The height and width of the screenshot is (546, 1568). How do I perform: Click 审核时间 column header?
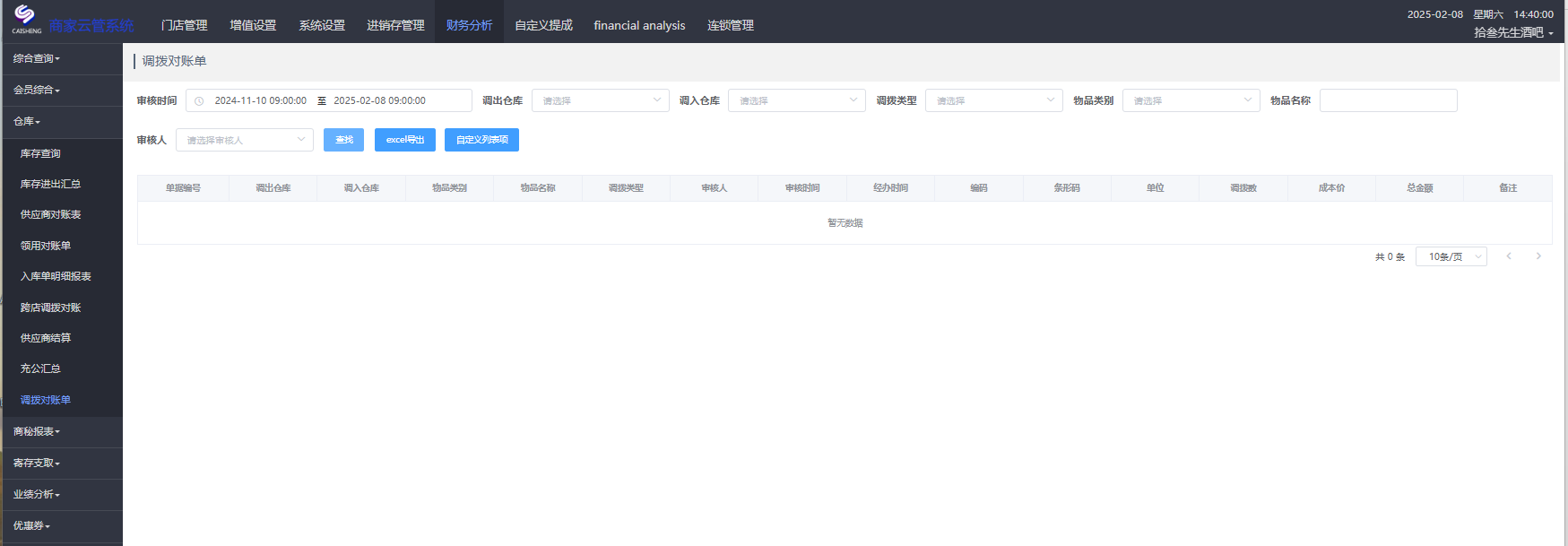coord(802,188)
